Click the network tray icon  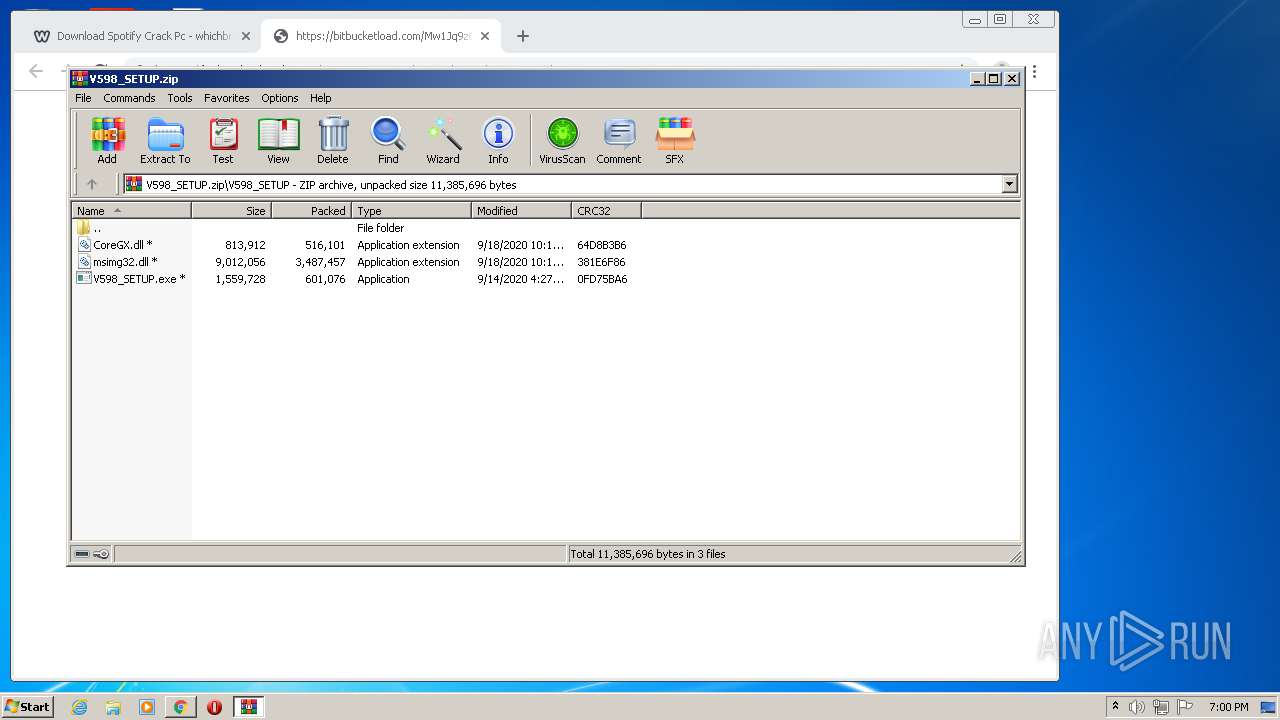[1161, 707]
